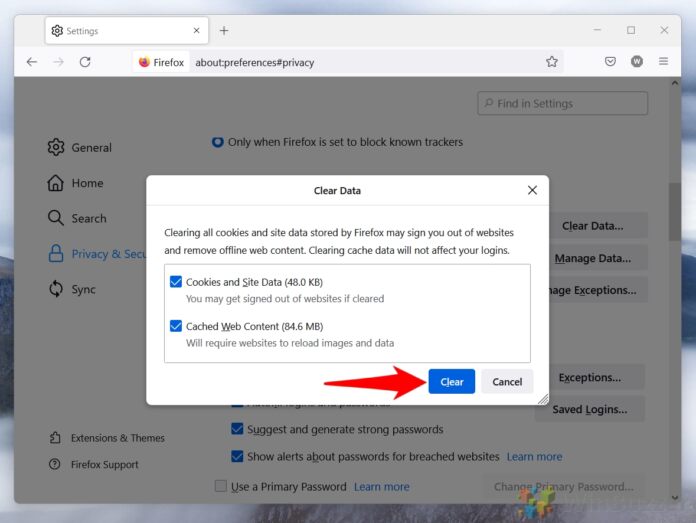Close the Settings tab

[197, 30]
